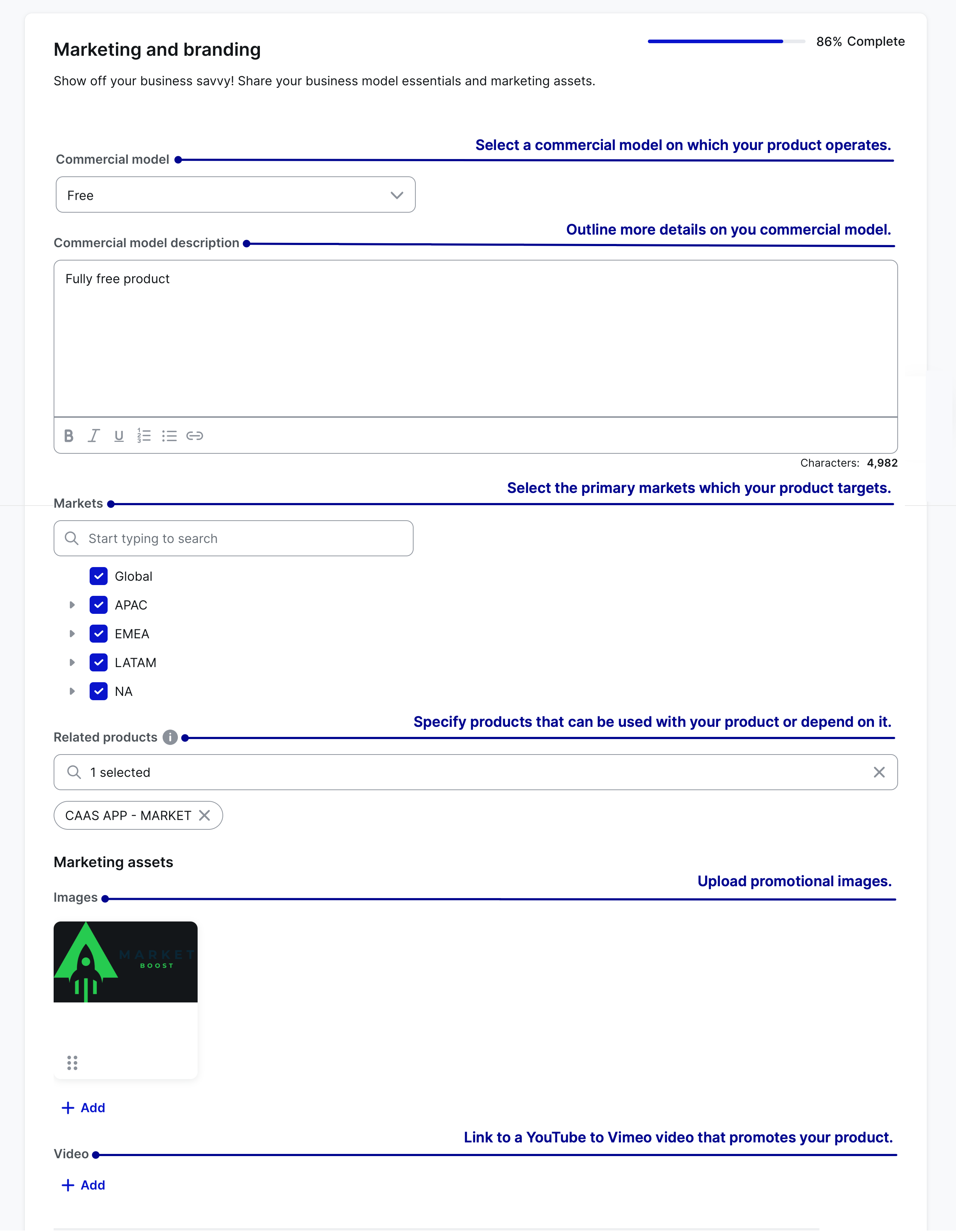Select the Market Boost image thumbnail
The height and width of the screenshot is (1232, 956).
(125, 962)
